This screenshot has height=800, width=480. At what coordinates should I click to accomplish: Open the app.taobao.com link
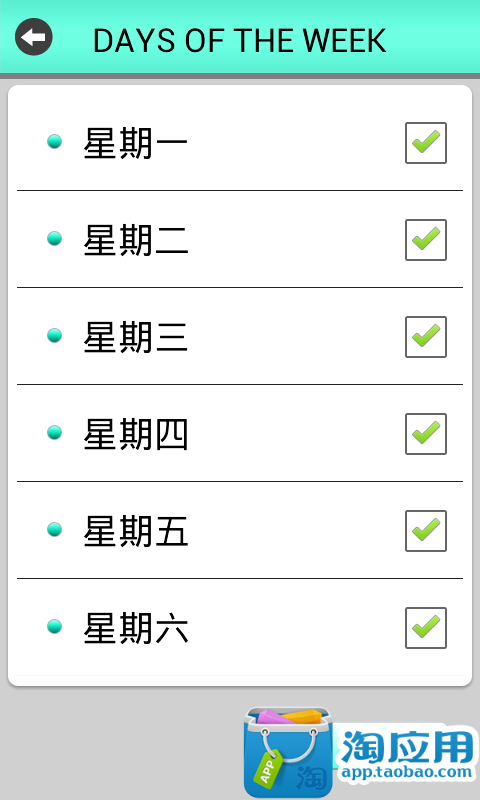coord(407,771)
